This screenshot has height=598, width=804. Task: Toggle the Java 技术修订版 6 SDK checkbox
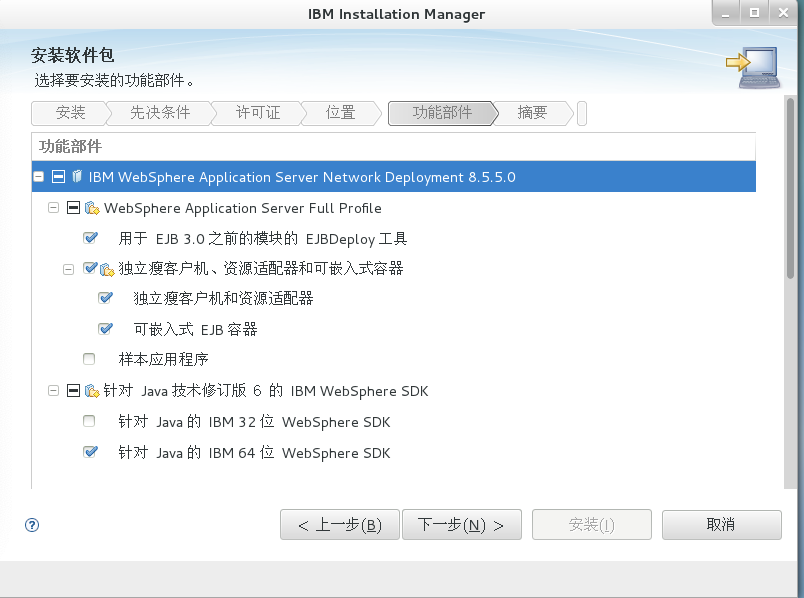[73, 391]
